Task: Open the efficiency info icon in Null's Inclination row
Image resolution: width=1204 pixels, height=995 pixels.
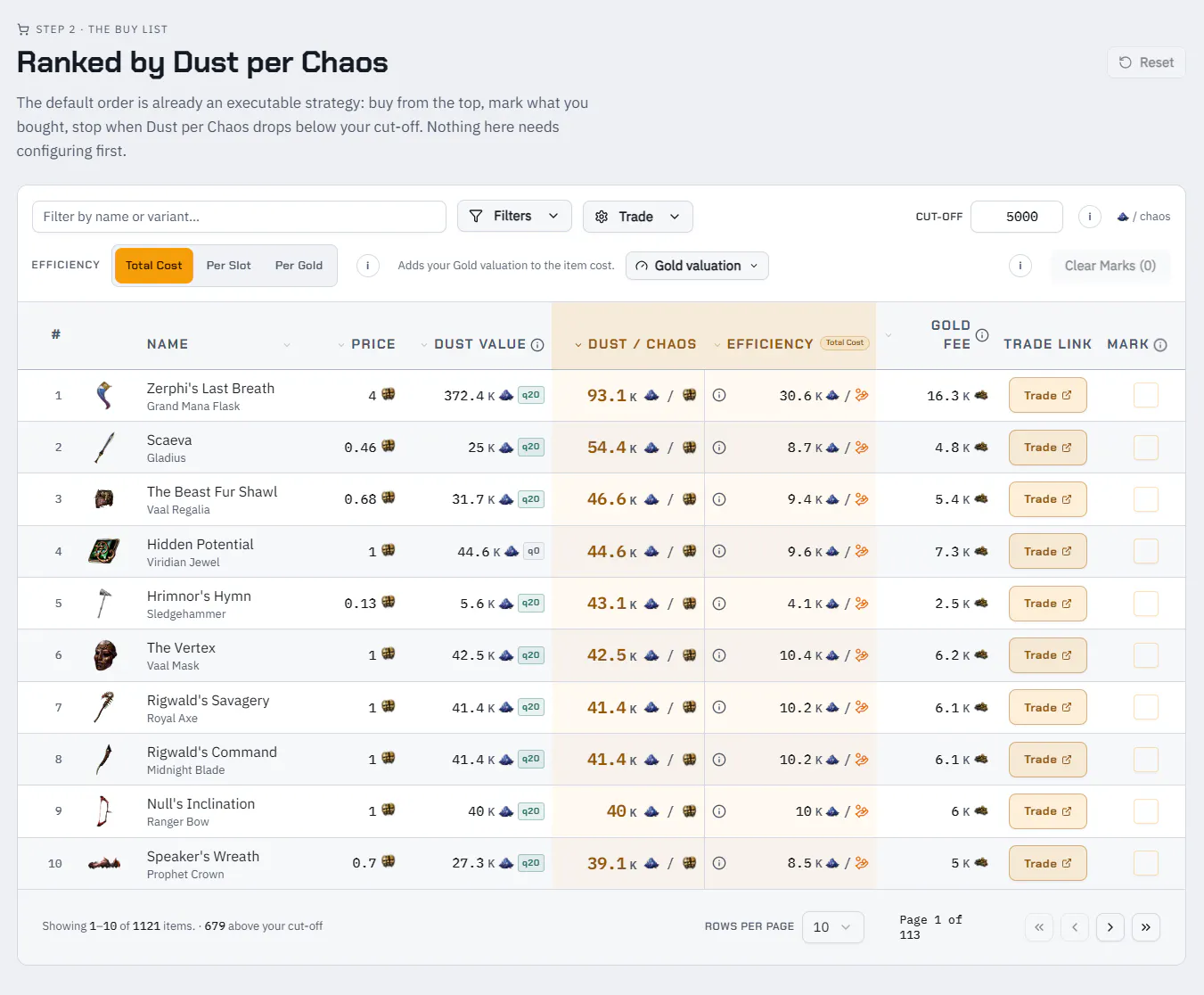Action: [719, 811]
